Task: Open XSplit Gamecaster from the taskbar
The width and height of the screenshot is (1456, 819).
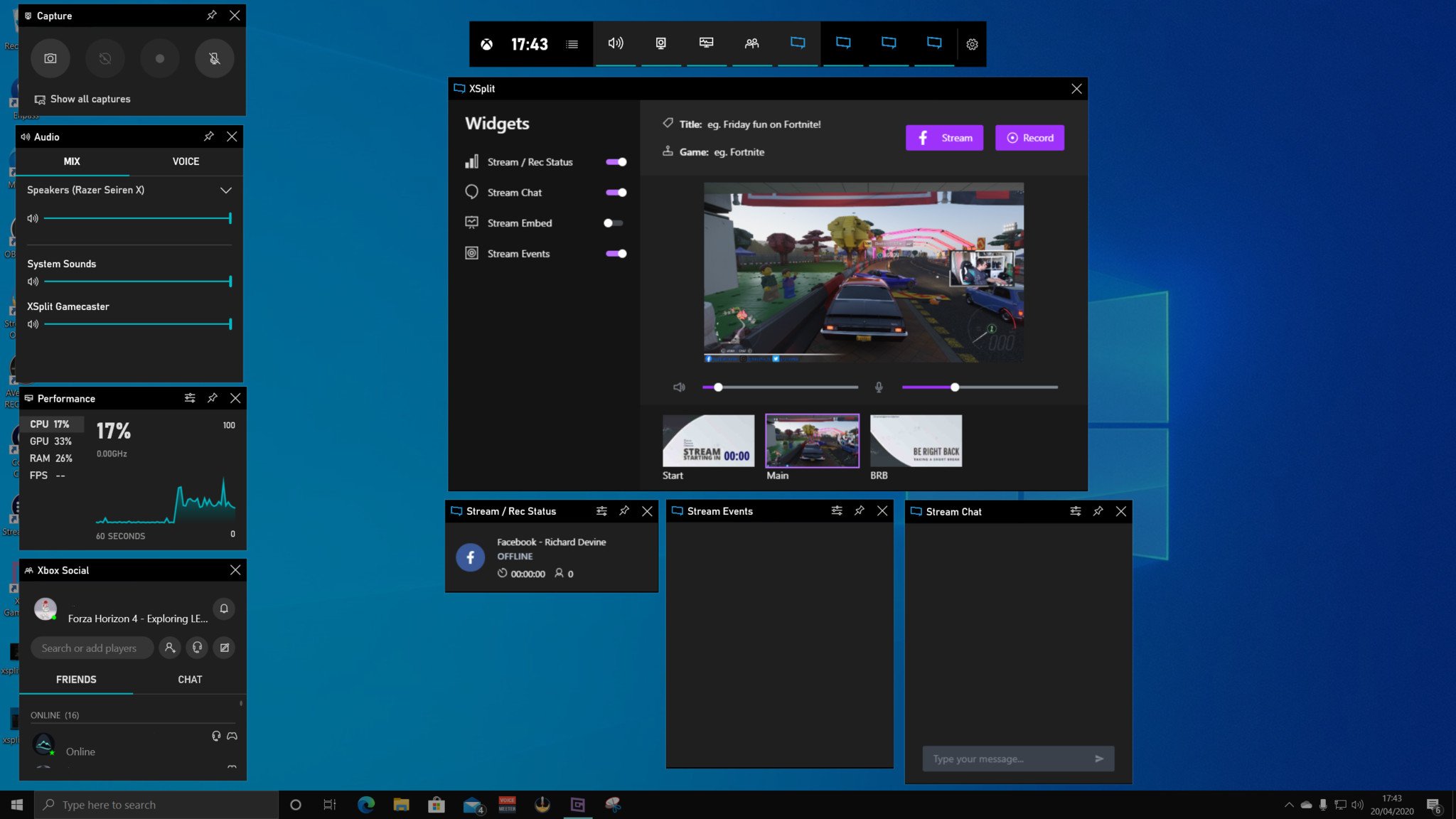Action: coord(577,804)
